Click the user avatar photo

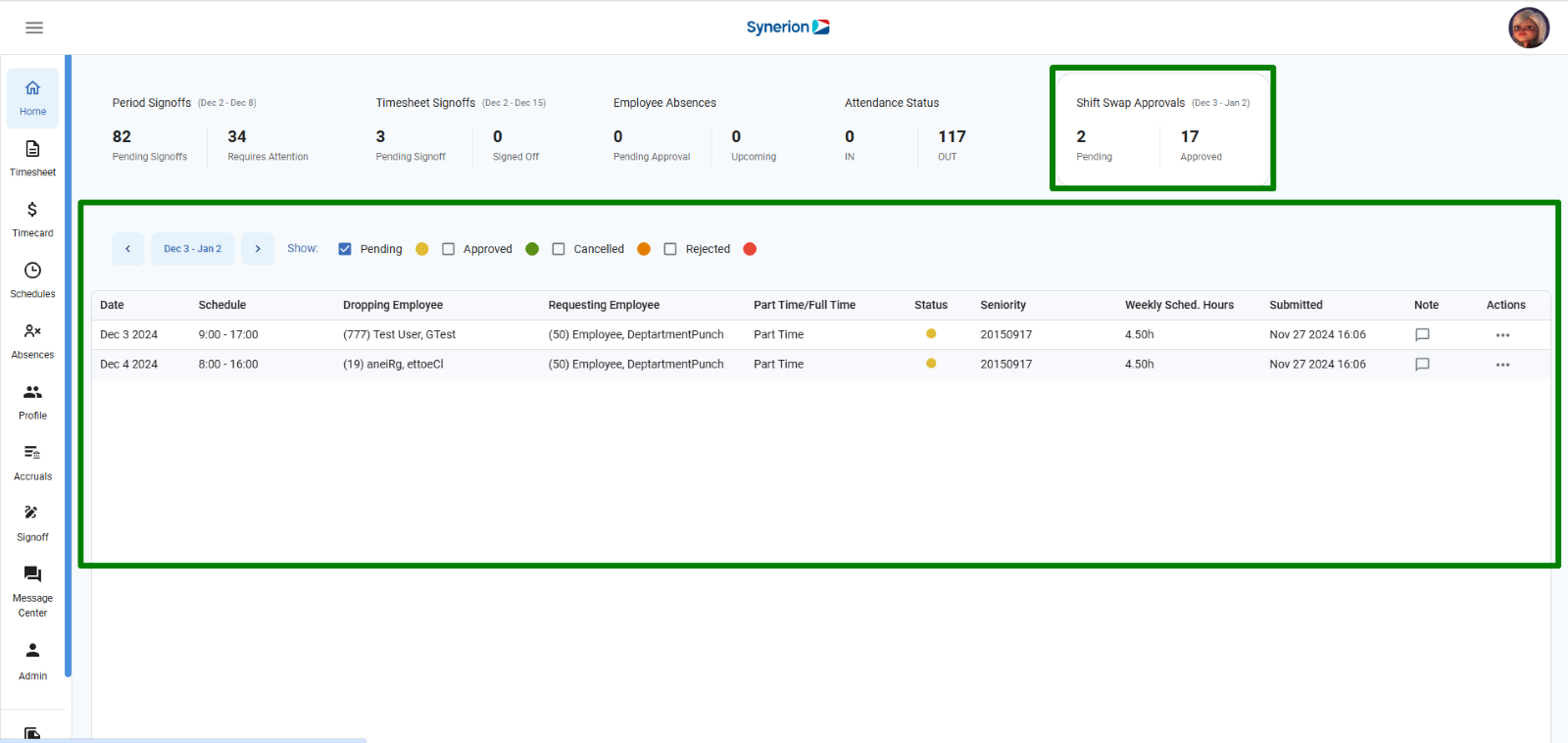click(x=1529, y=27)
